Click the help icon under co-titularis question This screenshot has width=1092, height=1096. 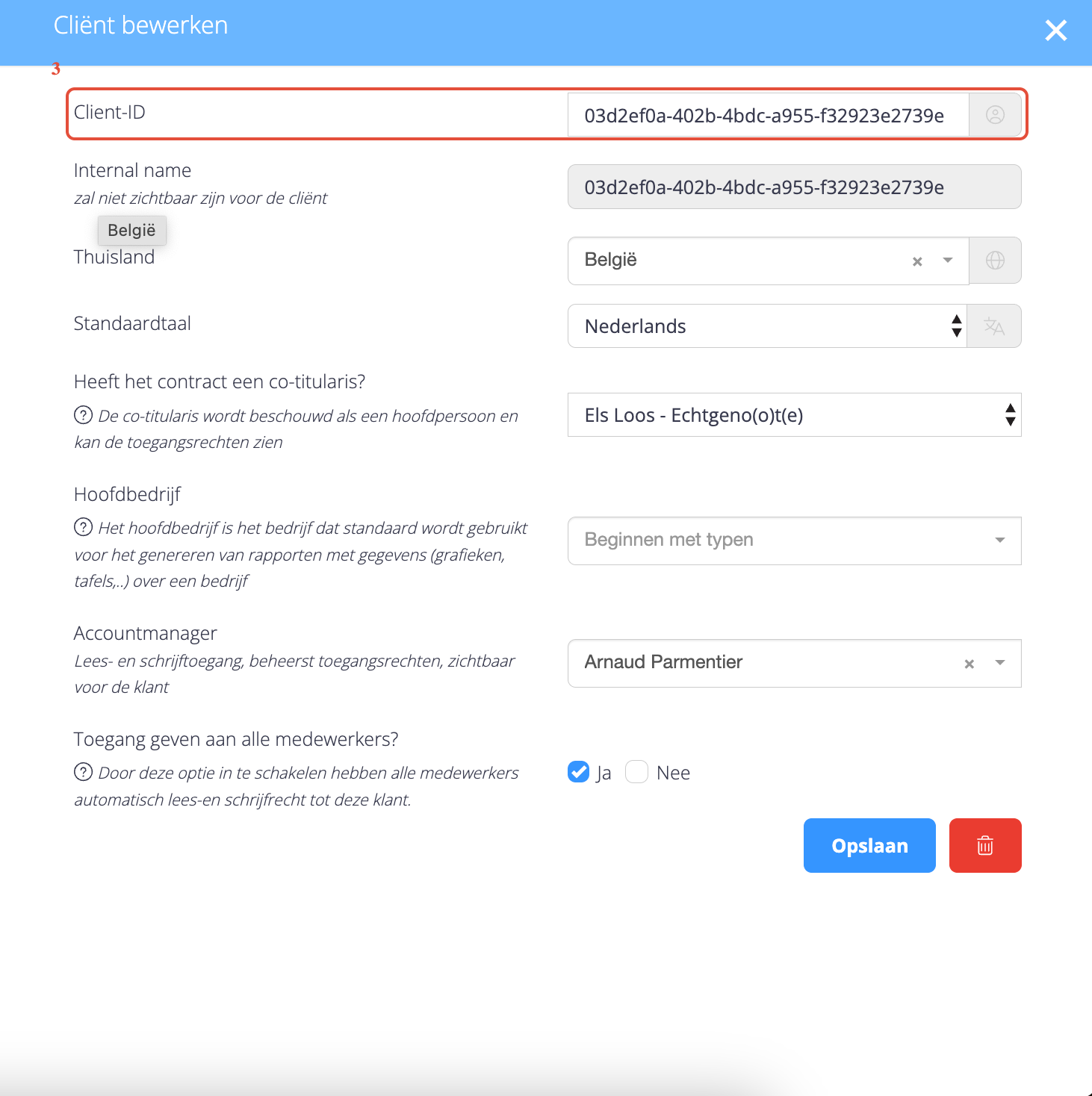pyautogui.click(x=83, y=414)
